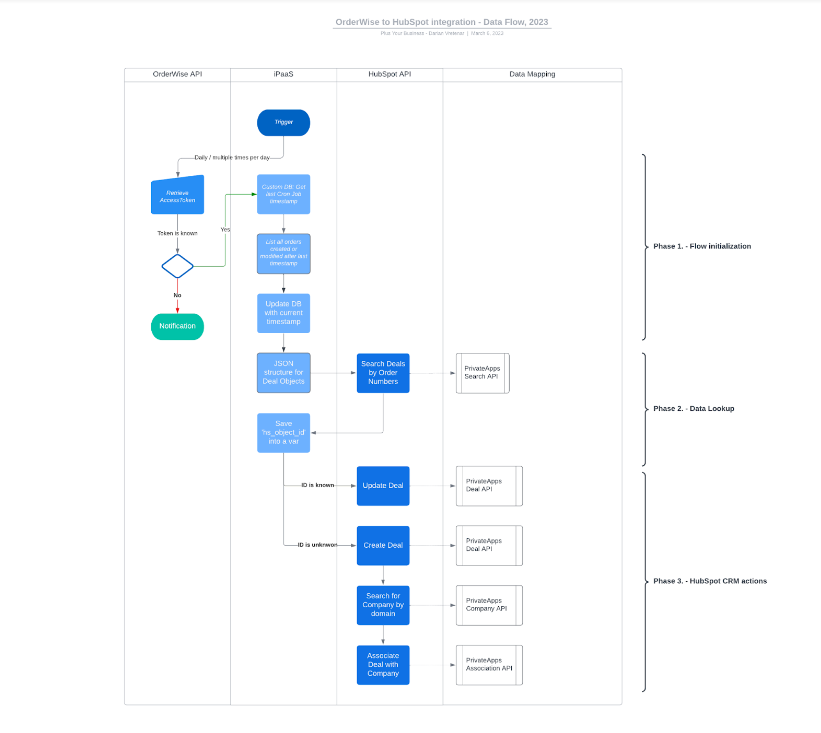Click the ID is unknown connector label
The width and height of the screenshot is (821, 733).
(317, 545)
